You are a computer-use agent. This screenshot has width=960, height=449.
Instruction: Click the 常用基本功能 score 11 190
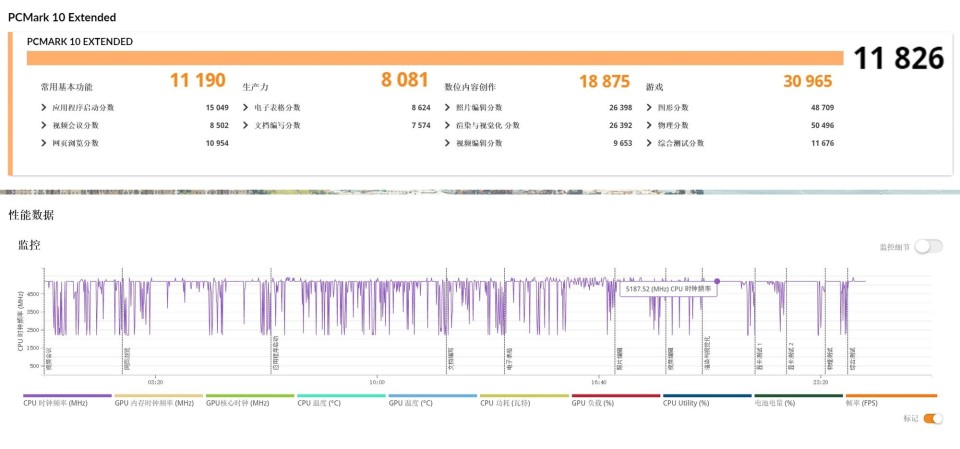click(x=198, y=80)
